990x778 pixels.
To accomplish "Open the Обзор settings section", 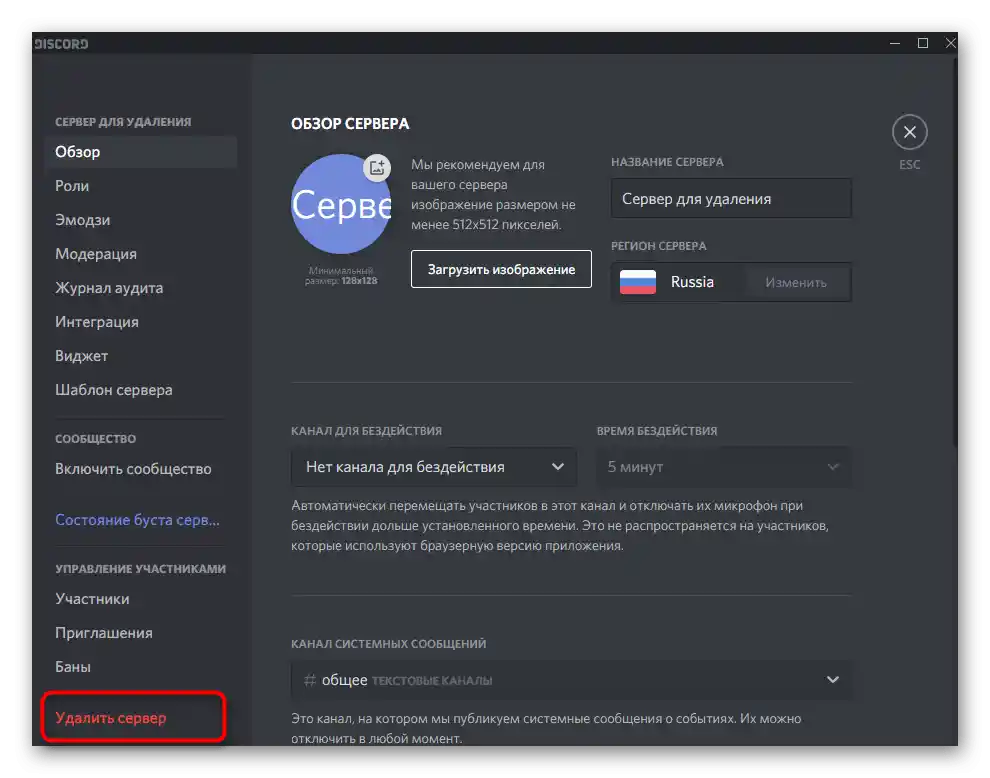I will click(x=141, y=152).
